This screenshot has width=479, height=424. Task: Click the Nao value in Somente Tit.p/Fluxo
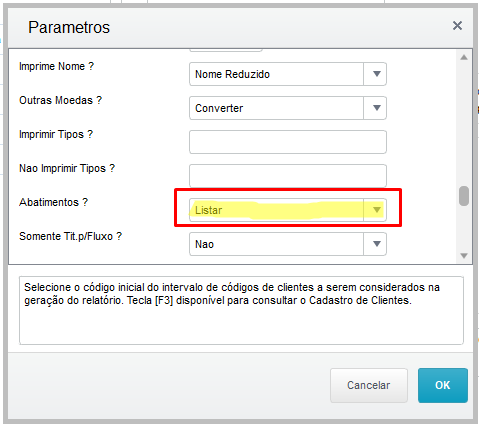pos(204,244)
